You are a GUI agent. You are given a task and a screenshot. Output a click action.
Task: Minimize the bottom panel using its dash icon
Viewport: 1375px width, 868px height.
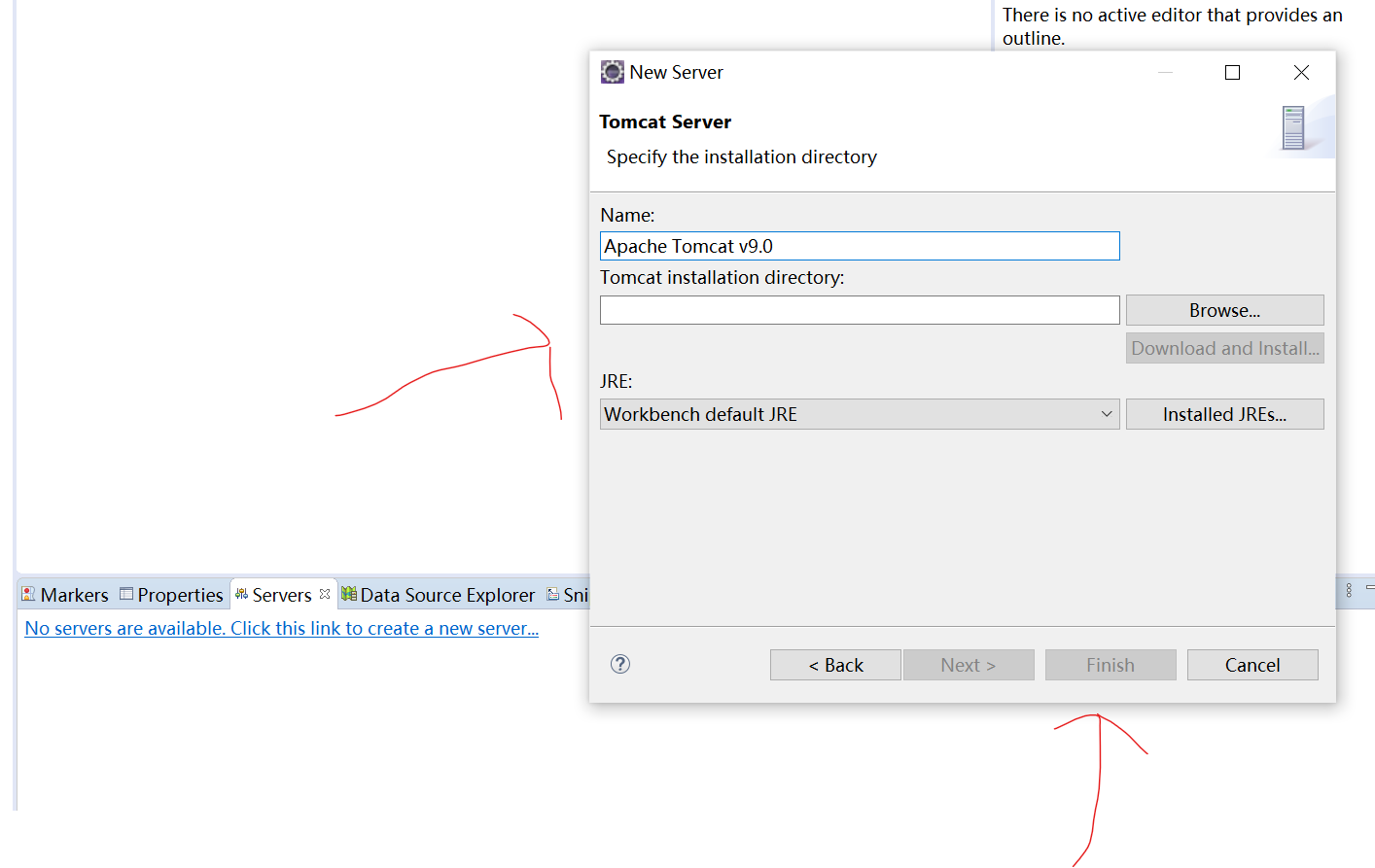1370,587
